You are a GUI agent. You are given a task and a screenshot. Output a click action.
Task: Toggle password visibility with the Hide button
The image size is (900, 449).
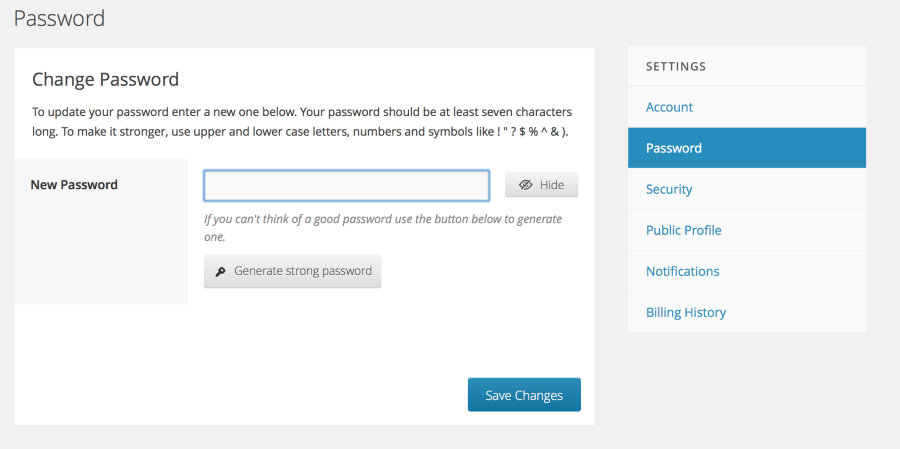pyautogui.click(x=541, y=186)
